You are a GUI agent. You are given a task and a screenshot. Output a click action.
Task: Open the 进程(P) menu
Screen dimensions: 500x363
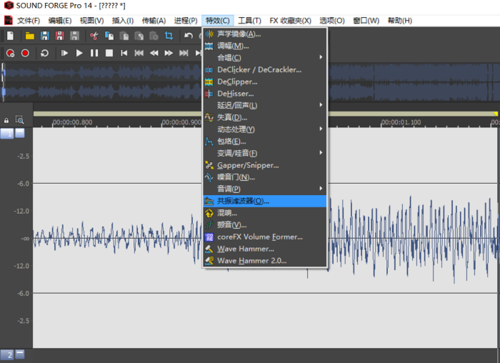pos(186,21)
